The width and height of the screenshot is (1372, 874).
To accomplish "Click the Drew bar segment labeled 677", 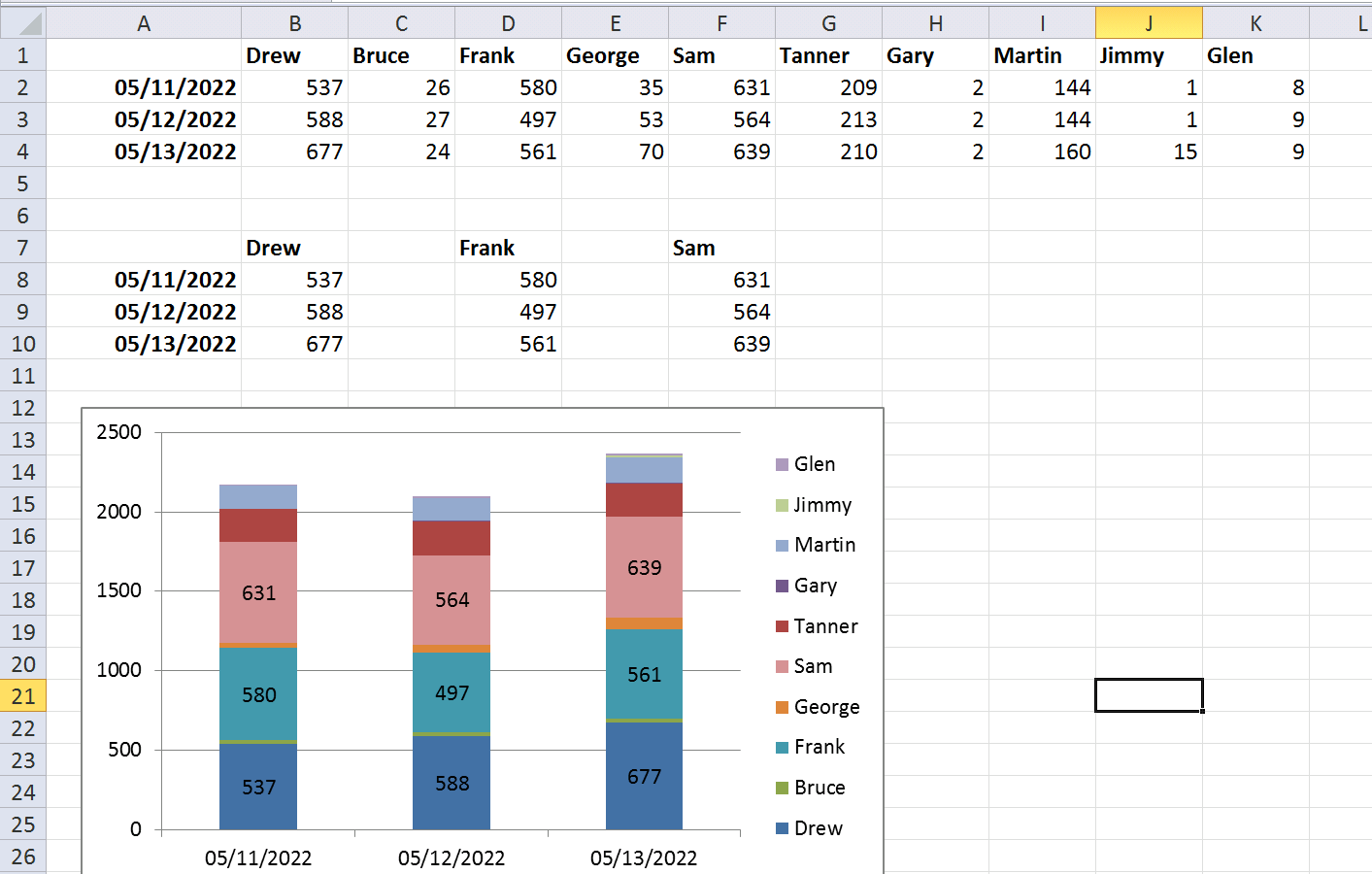I will [x=644, y=777].
